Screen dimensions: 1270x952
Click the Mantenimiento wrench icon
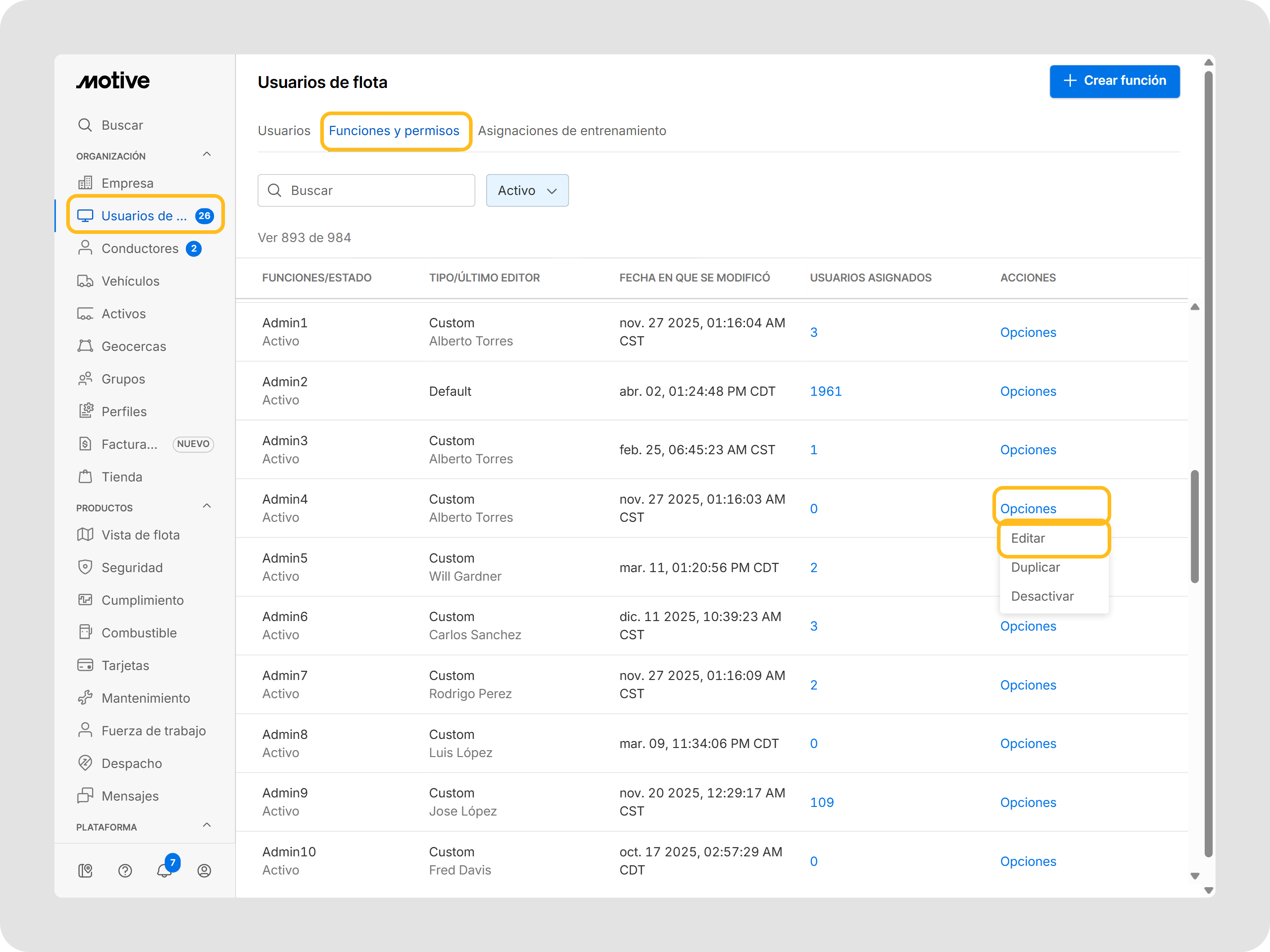85,698
